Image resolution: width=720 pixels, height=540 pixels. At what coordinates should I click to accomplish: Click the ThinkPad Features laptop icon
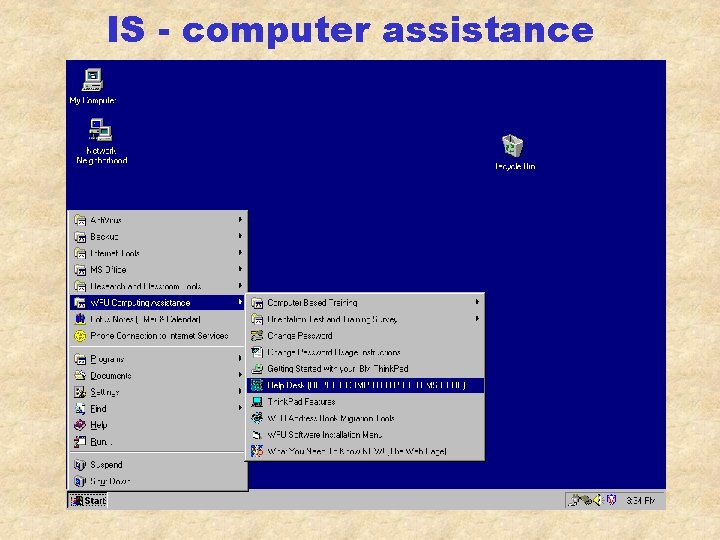coord(257,402)
